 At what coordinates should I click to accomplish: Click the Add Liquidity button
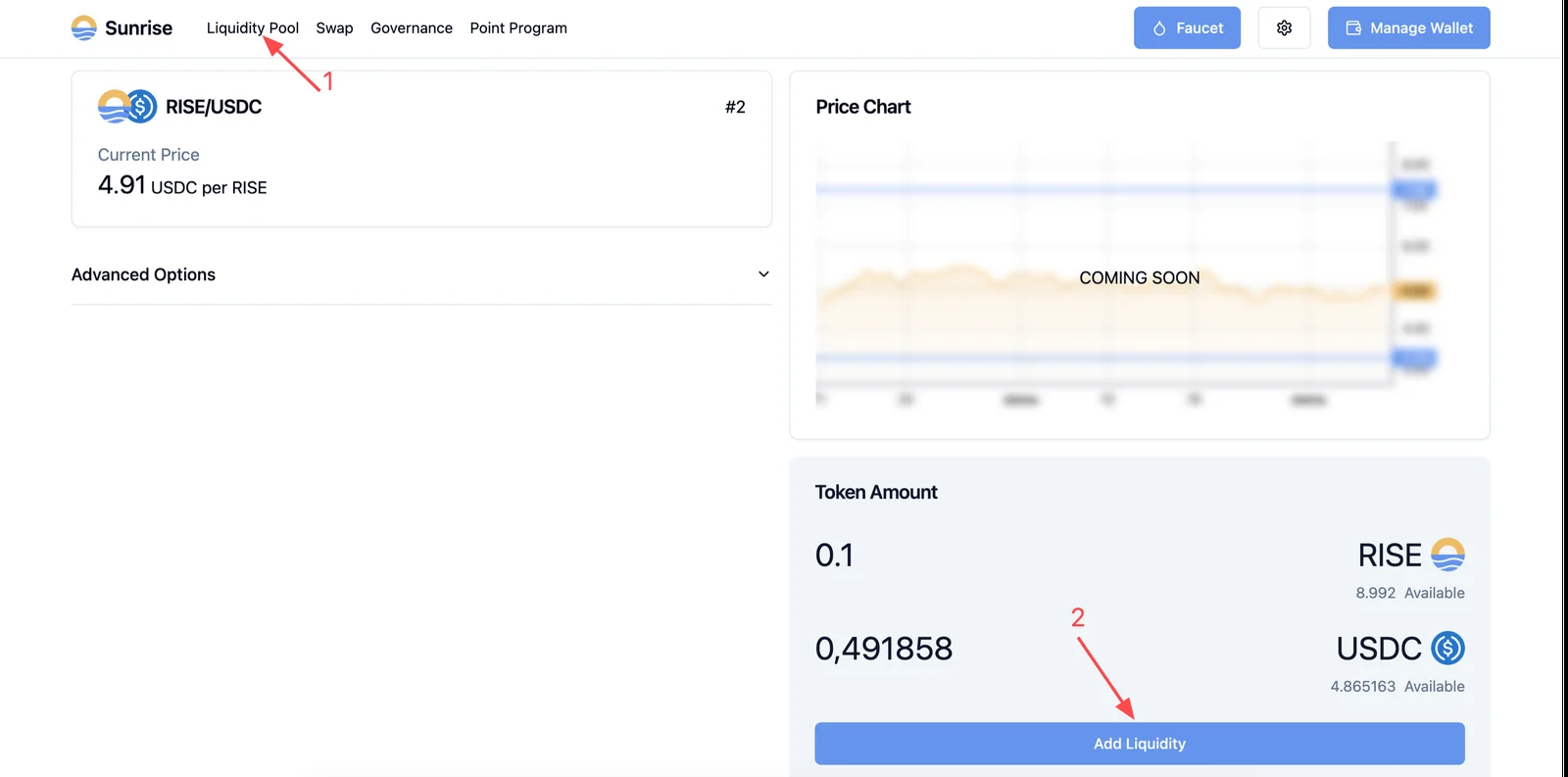pos(1140,744)
